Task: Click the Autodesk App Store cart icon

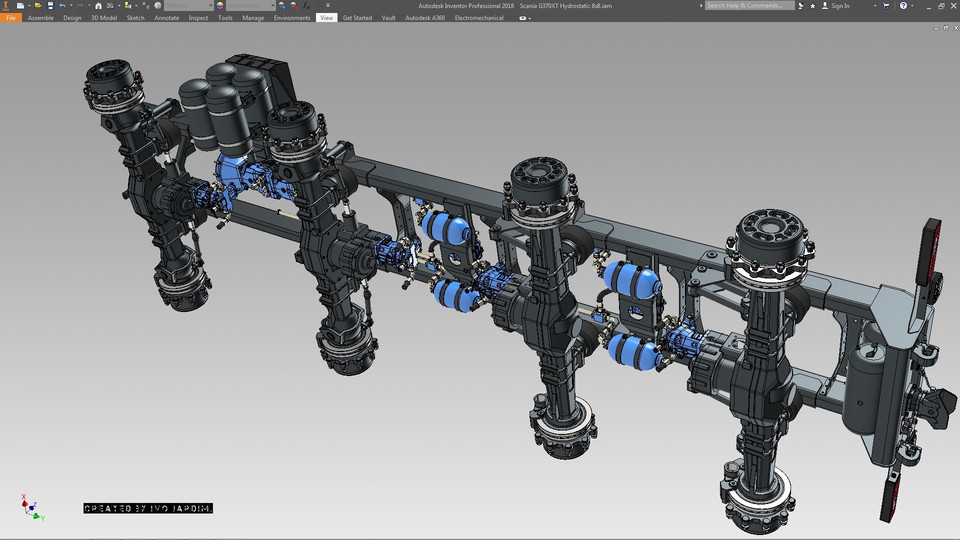Action: (888, 6)
